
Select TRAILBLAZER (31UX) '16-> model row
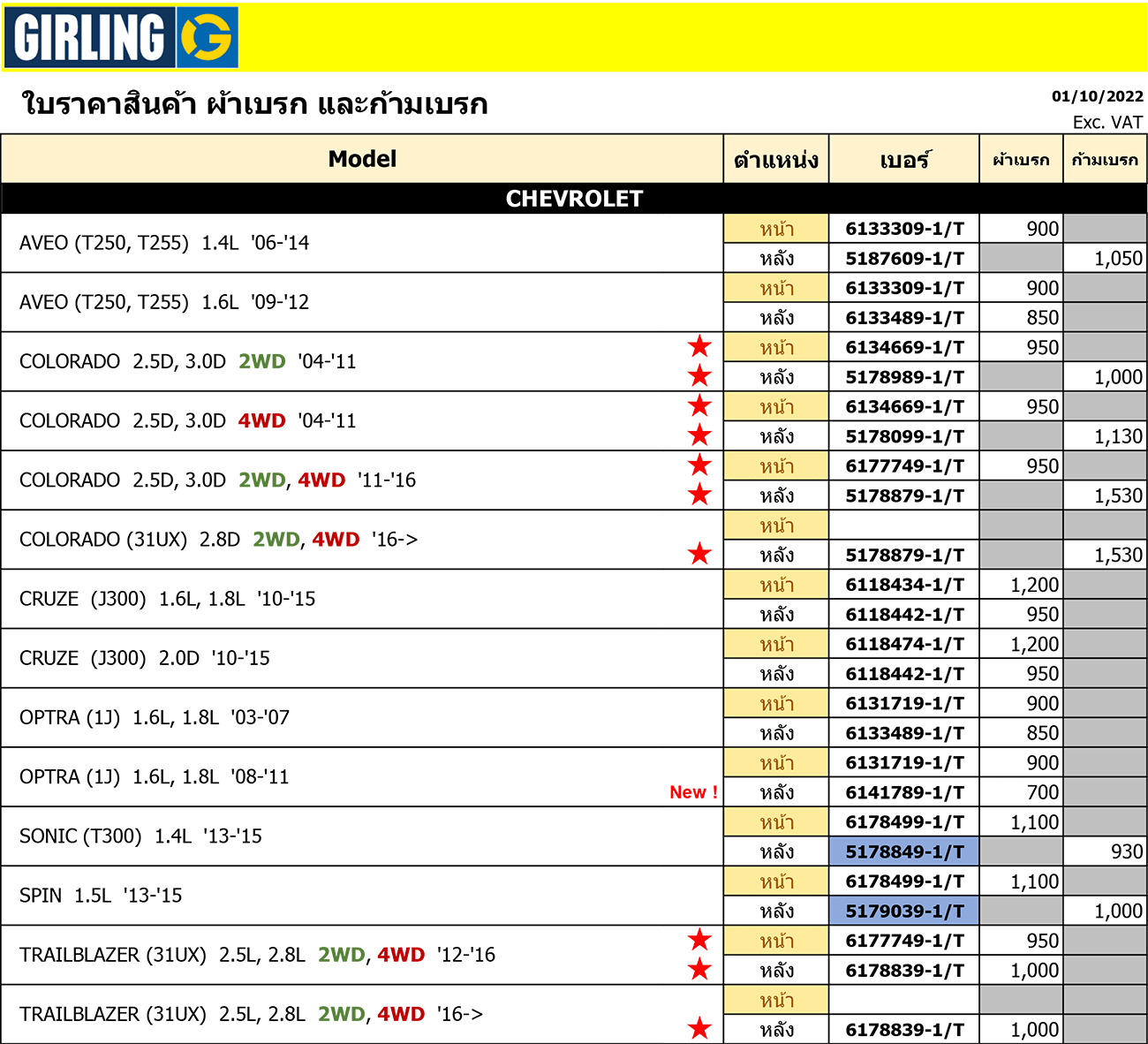click(x=362, y=1014)
